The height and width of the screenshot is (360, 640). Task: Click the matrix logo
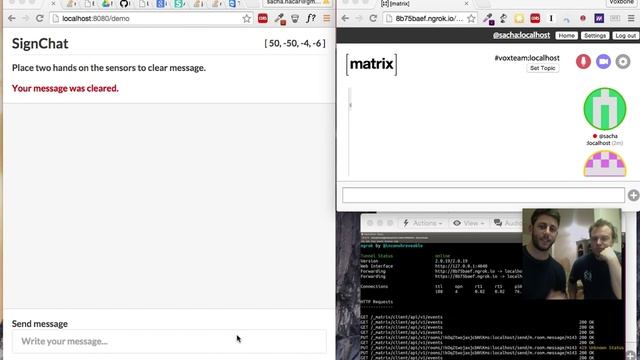tap(371, 64)
